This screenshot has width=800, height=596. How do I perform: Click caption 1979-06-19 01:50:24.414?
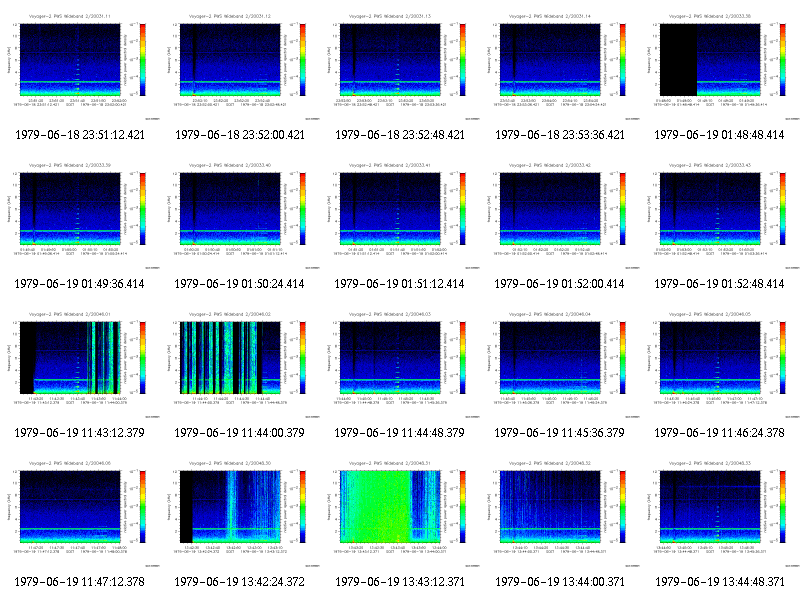pos(239,284)
